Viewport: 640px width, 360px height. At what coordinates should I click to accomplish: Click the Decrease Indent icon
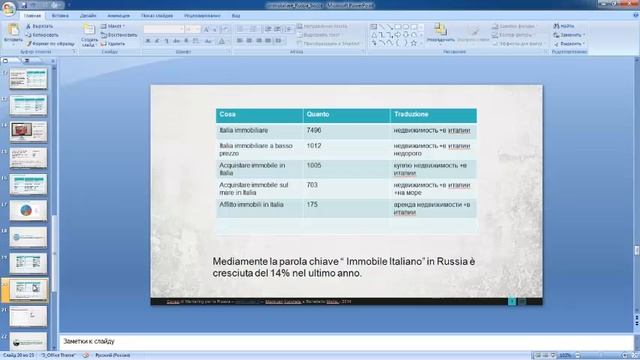pos(268,29)
